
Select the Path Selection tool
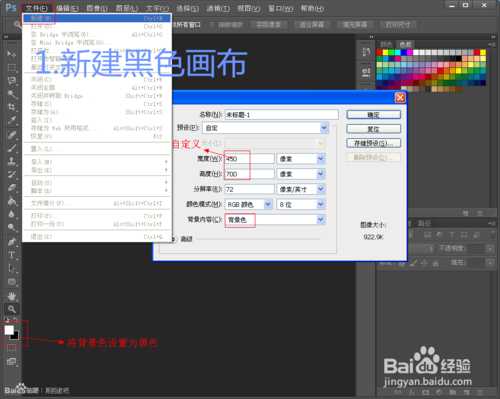[11, 268]
